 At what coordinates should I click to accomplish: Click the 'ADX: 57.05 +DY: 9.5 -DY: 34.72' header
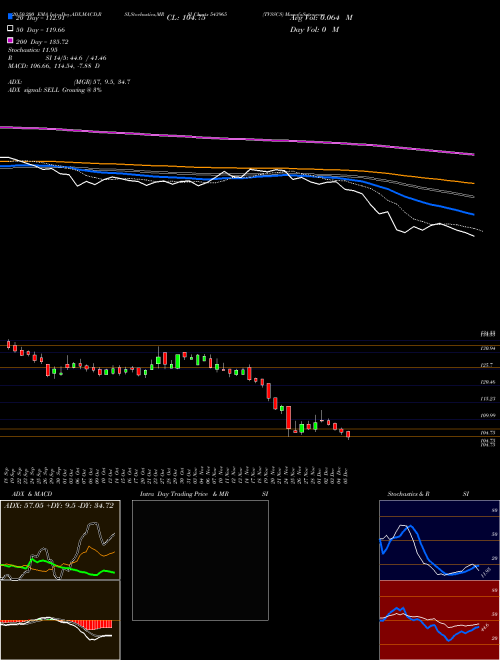[59, 506]
